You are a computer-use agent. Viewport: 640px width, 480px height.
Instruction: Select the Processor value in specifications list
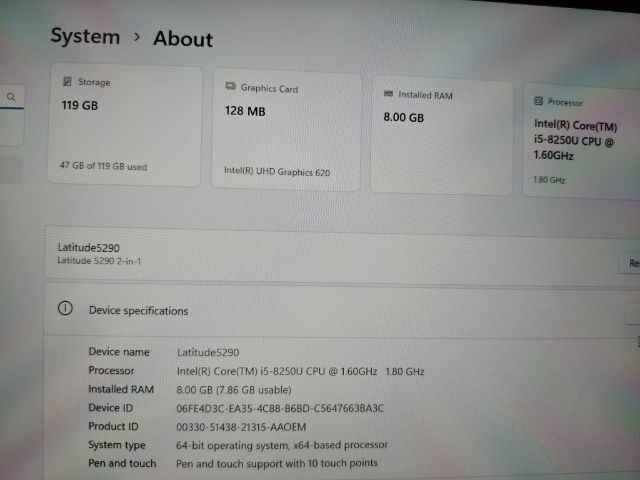point(300,371)
